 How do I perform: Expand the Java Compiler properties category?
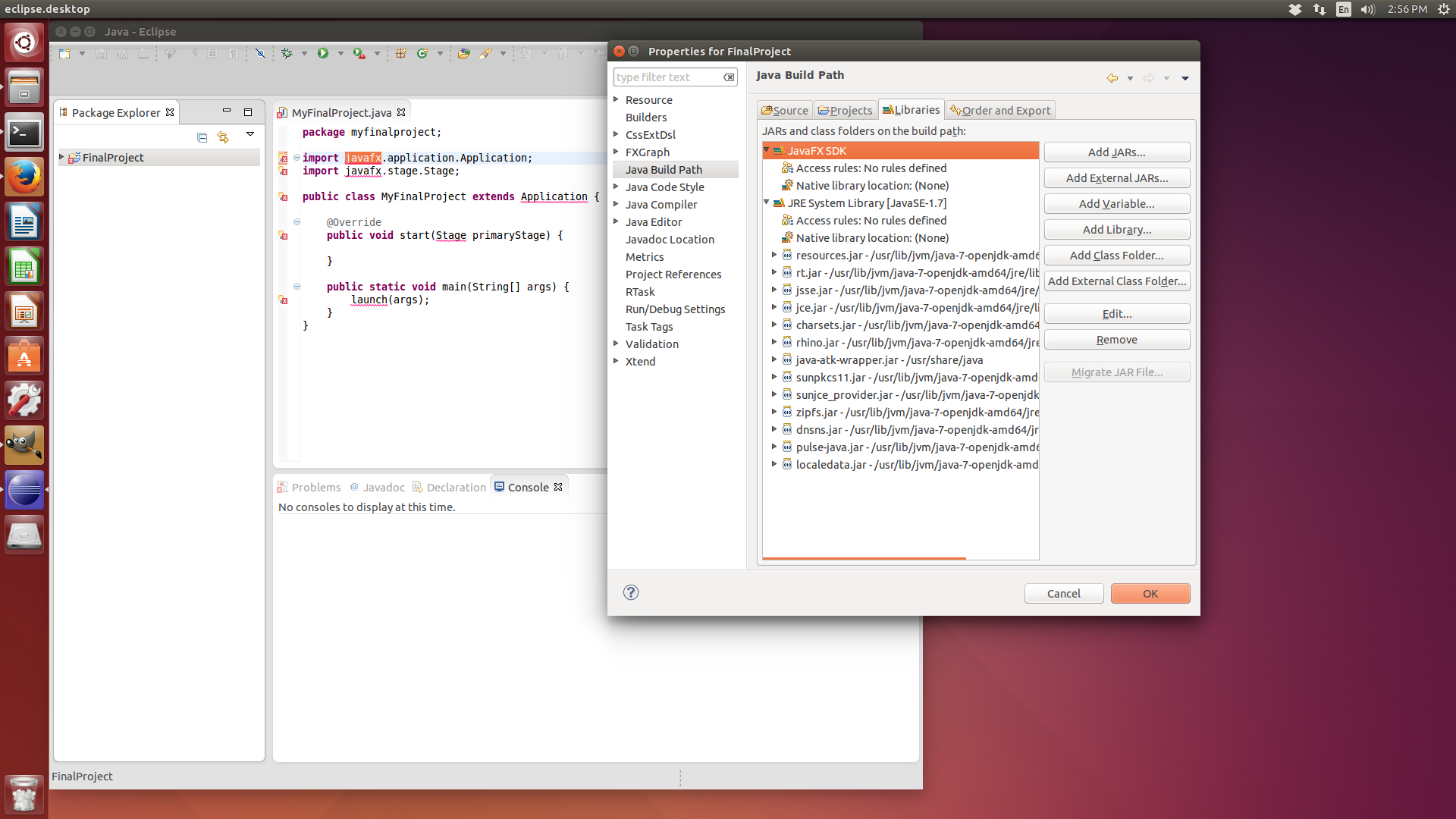[x=616, y=204]
